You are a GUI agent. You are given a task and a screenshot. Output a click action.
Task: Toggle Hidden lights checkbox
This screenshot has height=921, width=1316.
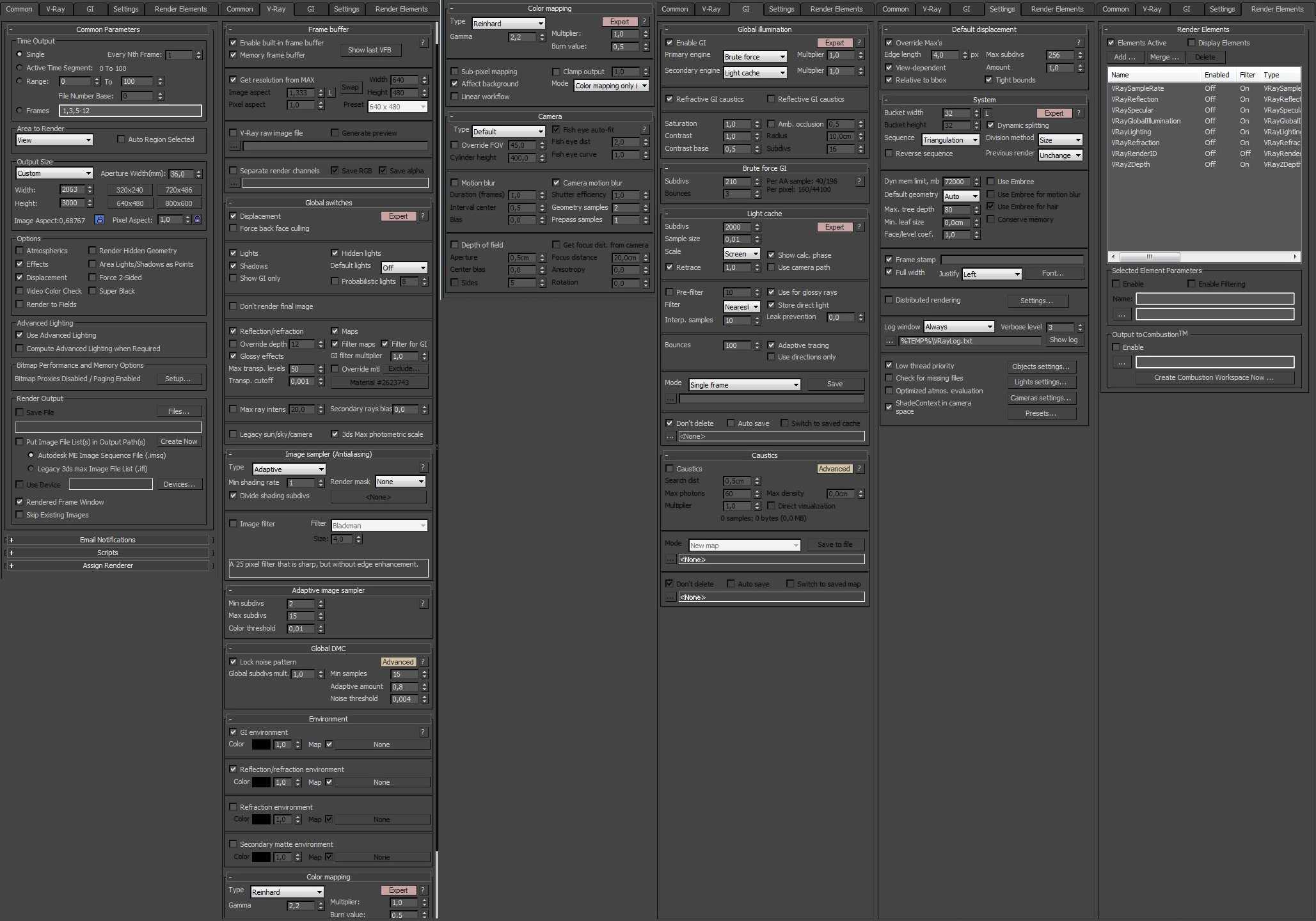pyautogui.click(x=335, y=253)
